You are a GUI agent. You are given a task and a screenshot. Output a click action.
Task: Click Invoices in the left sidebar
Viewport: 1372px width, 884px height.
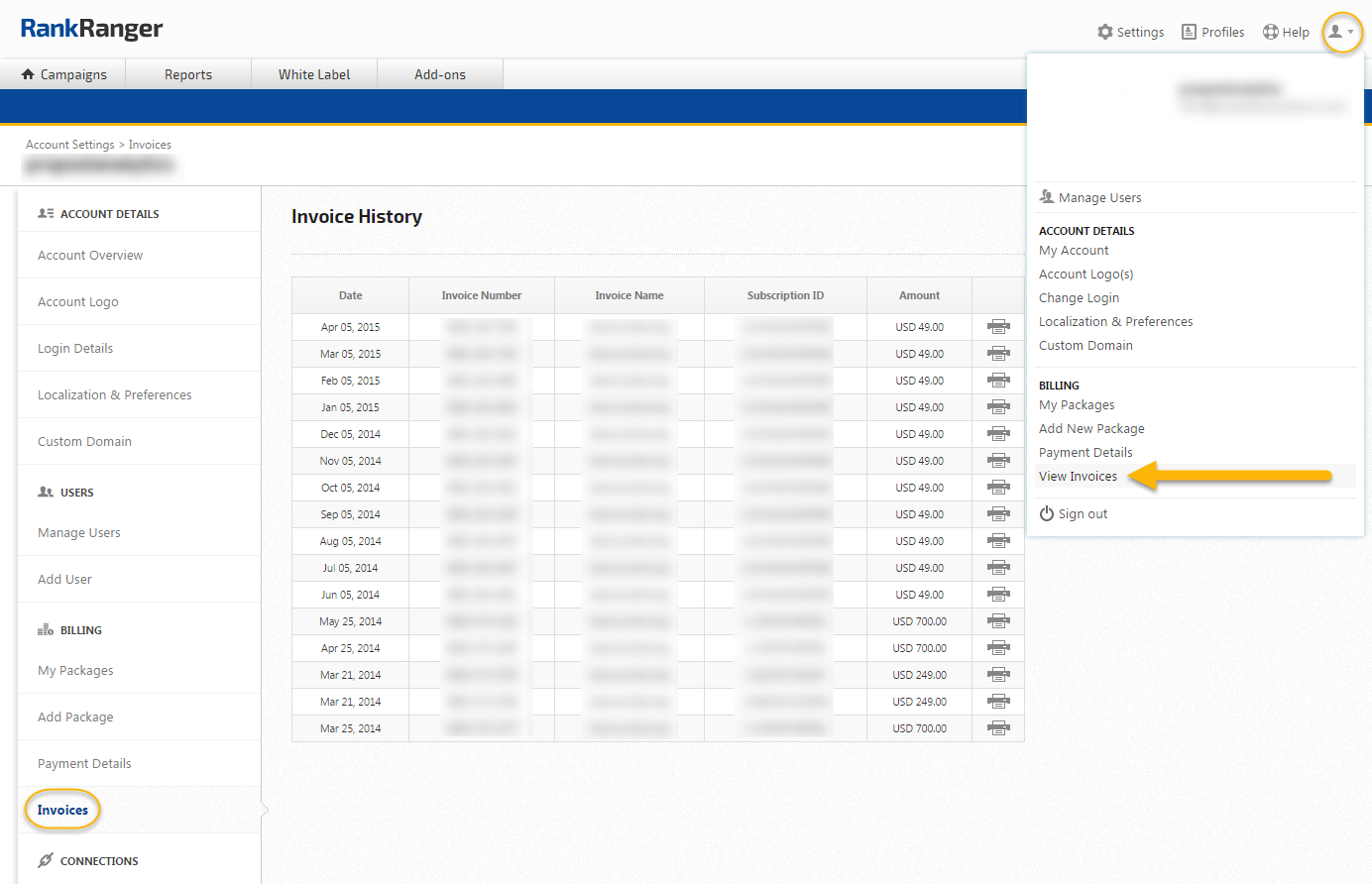pos(62,810)
